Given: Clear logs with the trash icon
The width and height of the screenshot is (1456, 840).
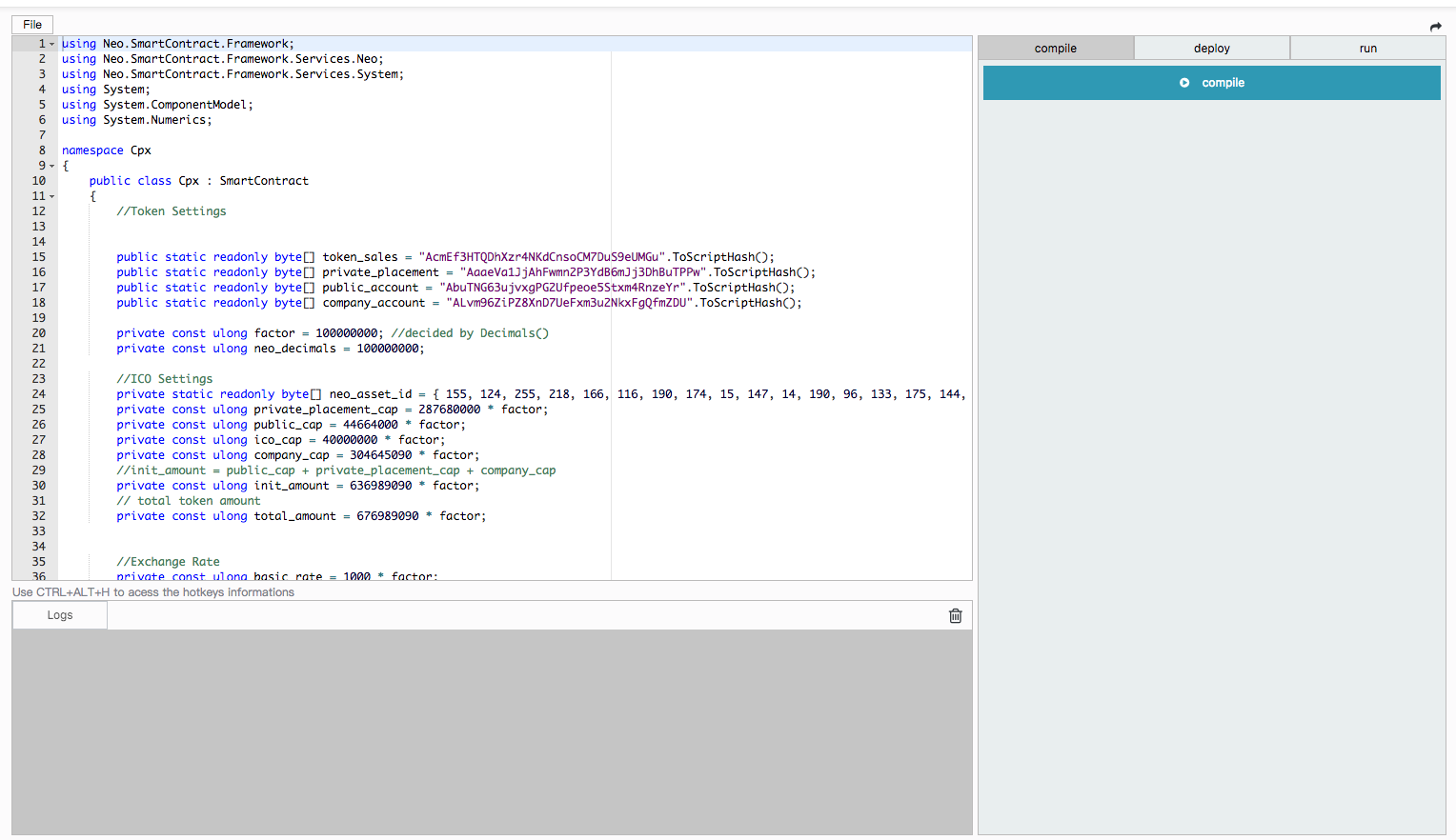Looking at the screenshot, I should [956, 616].
